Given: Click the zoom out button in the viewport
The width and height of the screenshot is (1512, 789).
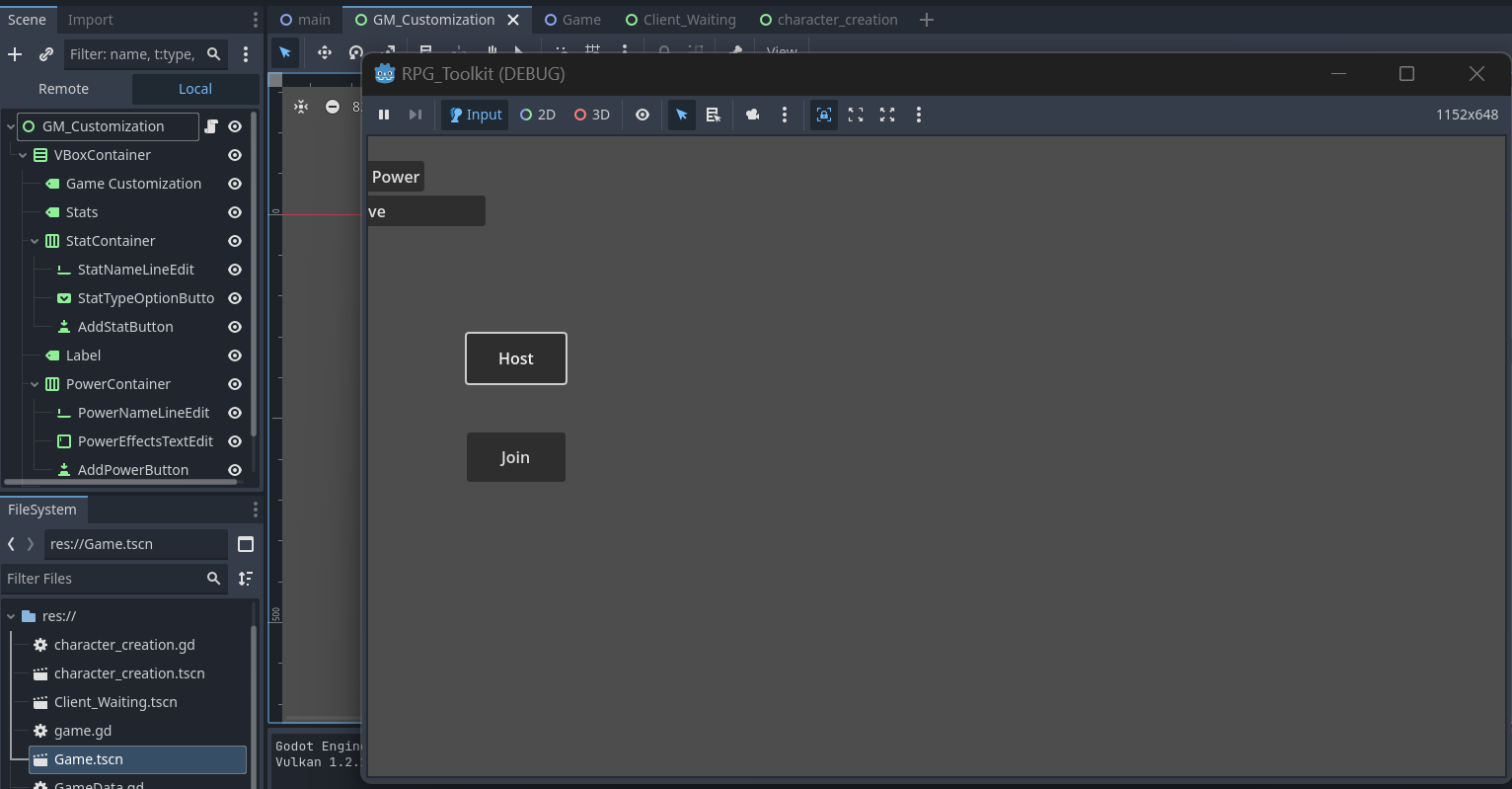Looking at the screenshot, I should (333, 107).
